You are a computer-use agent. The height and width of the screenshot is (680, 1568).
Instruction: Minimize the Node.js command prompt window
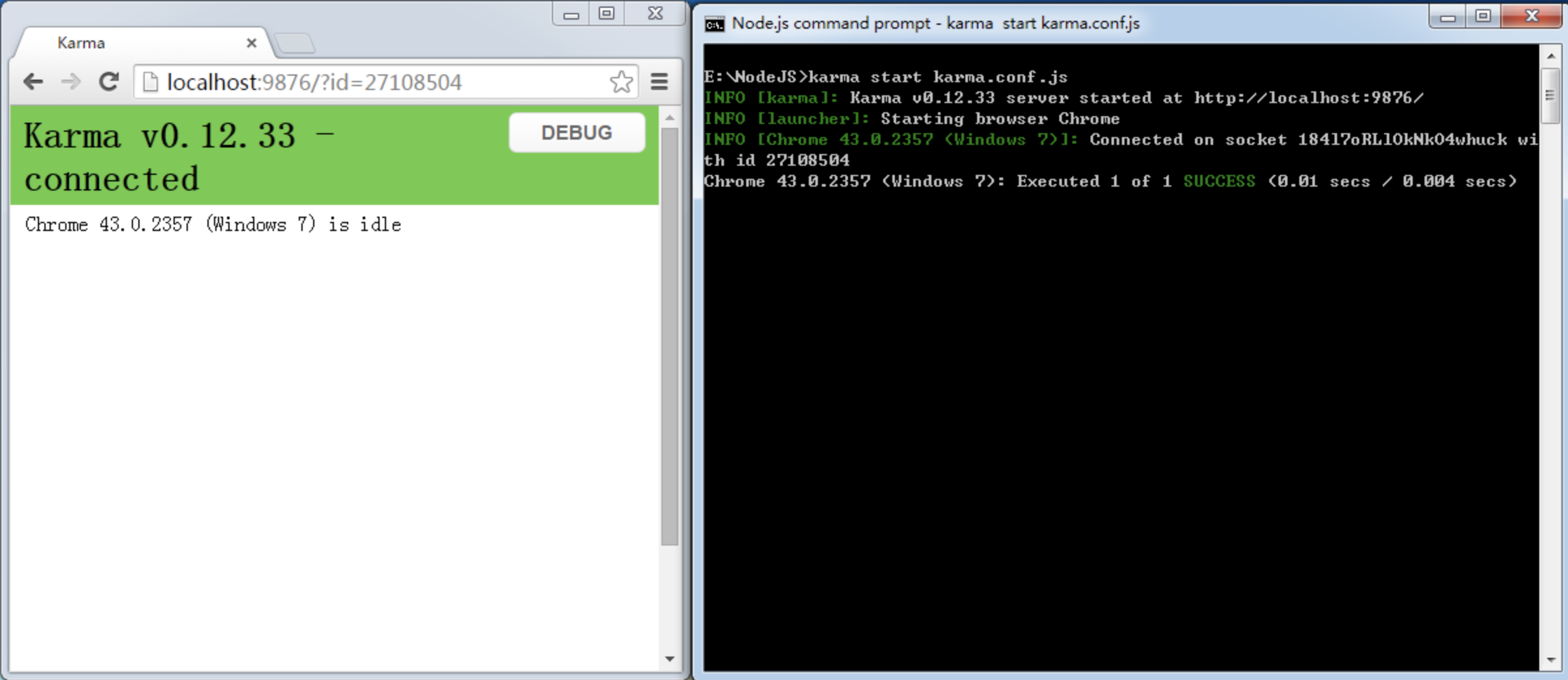pos(1447,16)
